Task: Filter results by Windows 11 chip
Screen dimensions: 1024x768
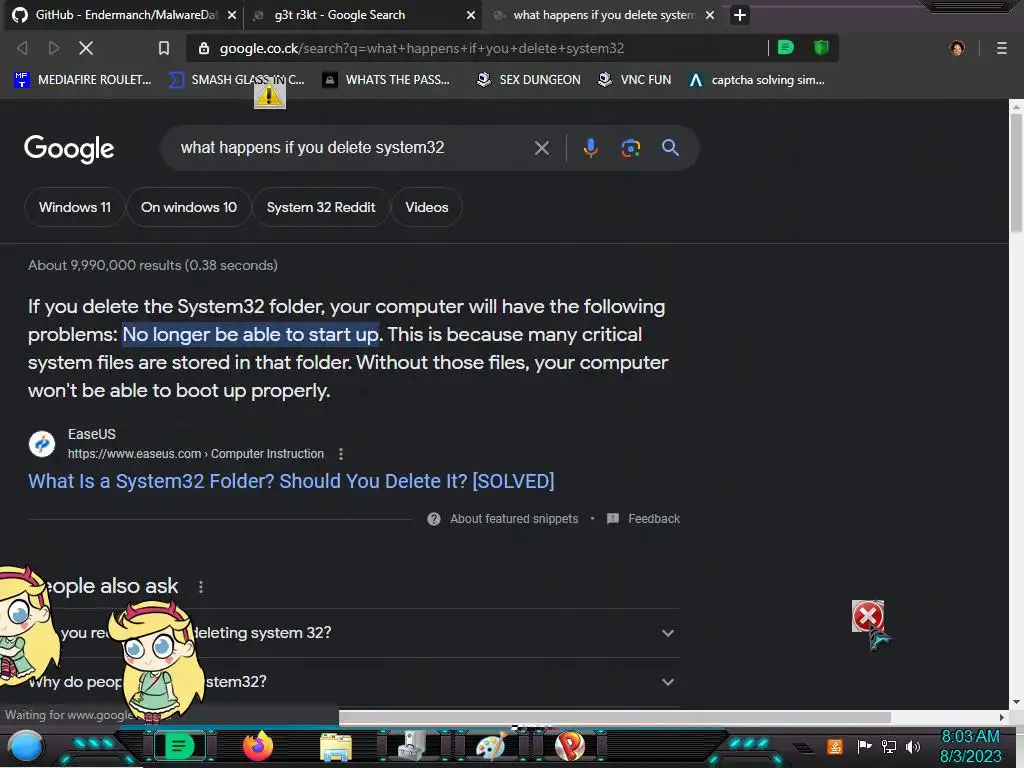Action: click(x=74, y=207)
